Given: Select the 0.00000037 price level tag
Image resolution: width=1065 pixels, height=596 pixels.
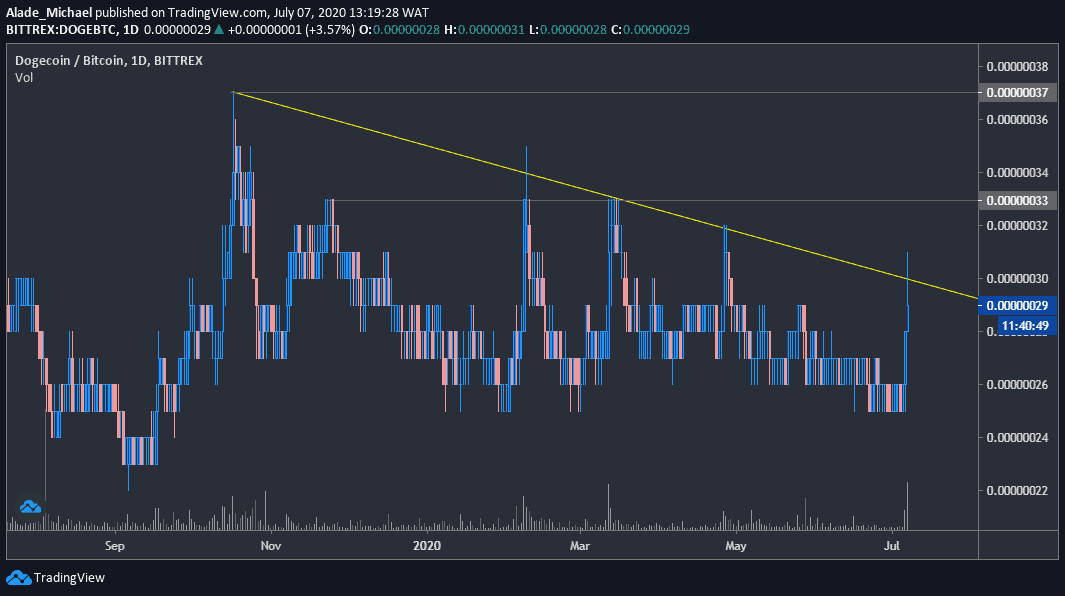Looking at the screenshot, I should pyautogui.click(x=1019, y=92).
